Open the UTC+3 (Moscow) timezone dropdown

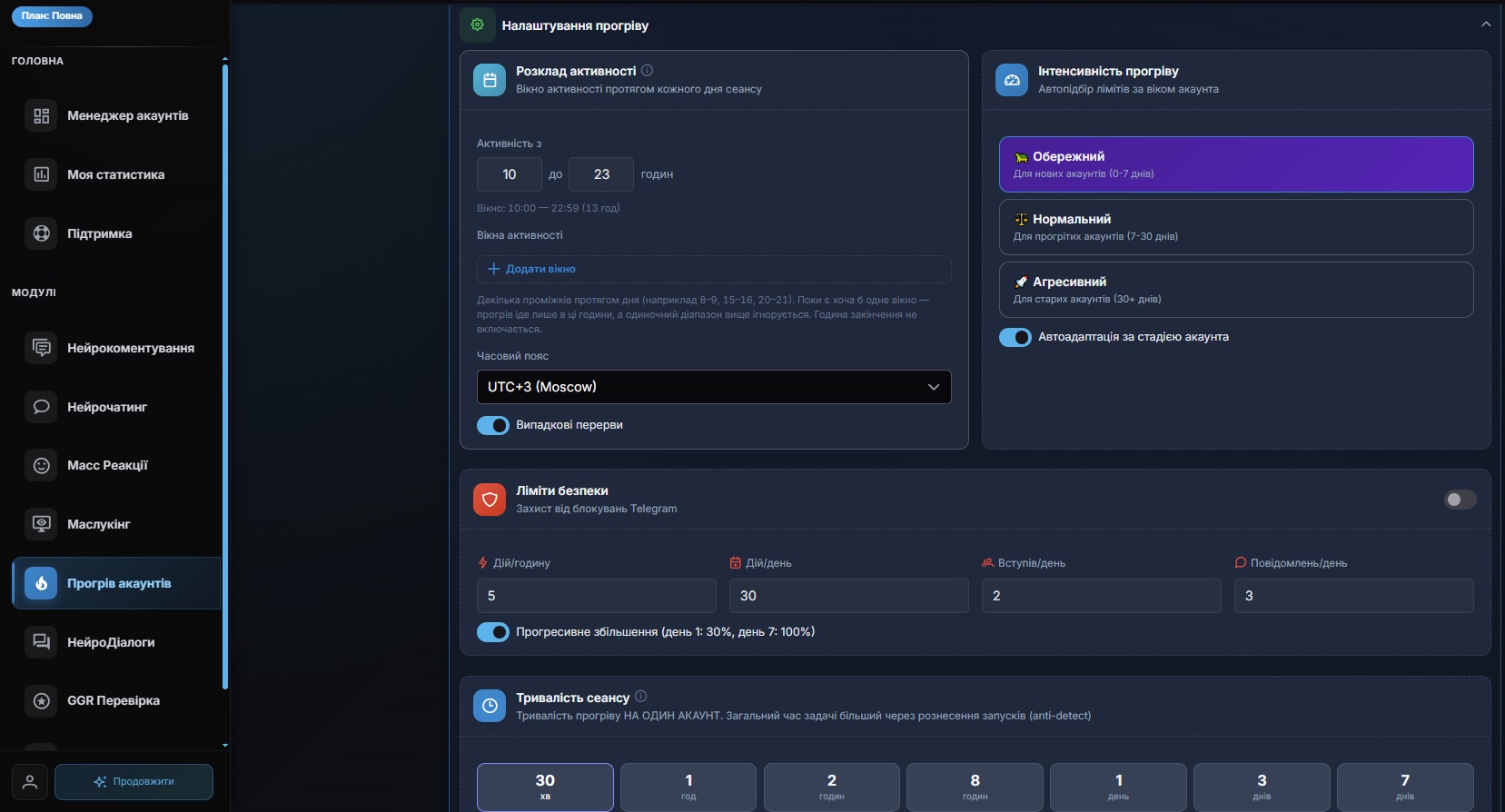click(714, 387)
